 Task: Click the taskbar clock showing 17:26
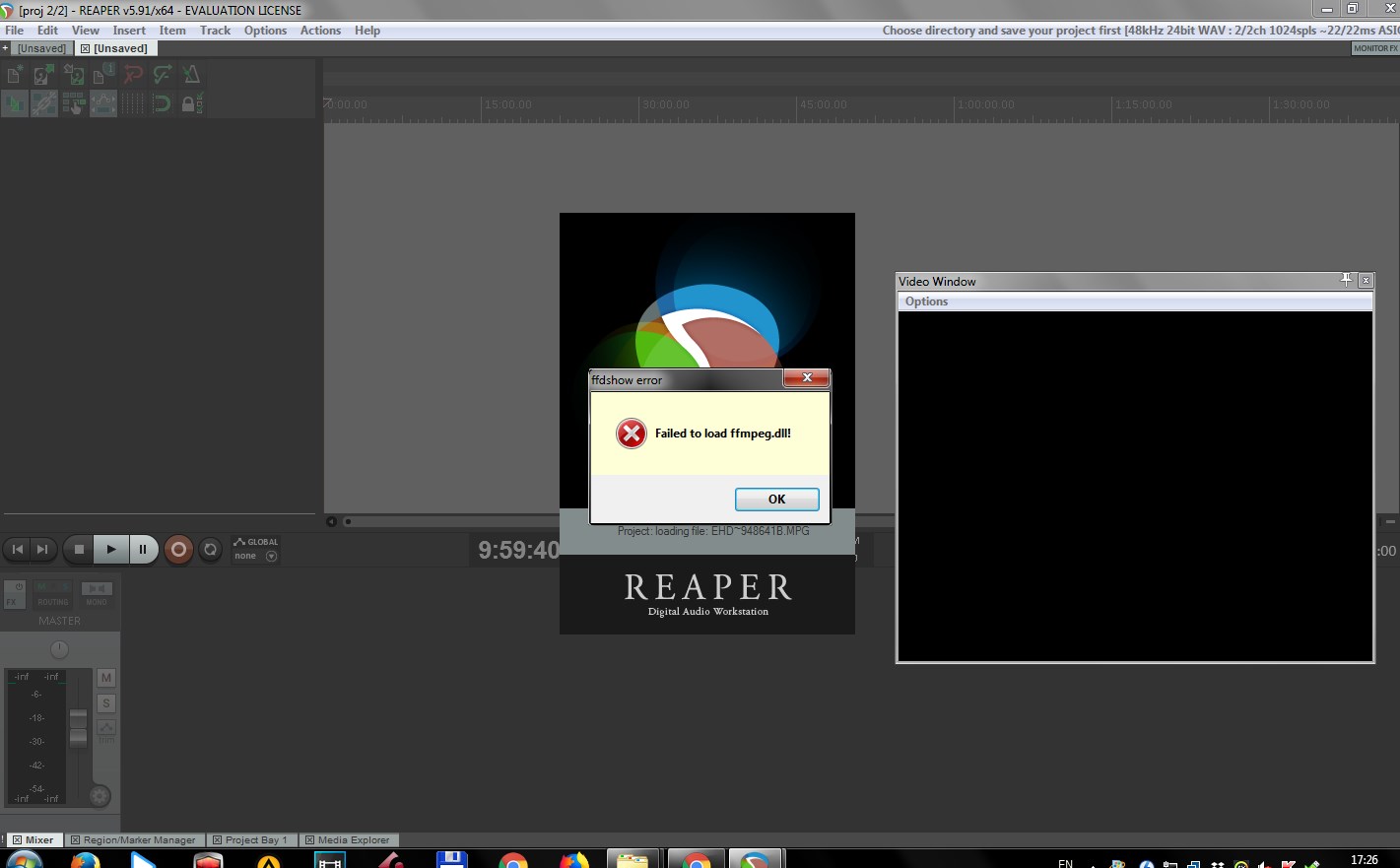point(1365,860)
